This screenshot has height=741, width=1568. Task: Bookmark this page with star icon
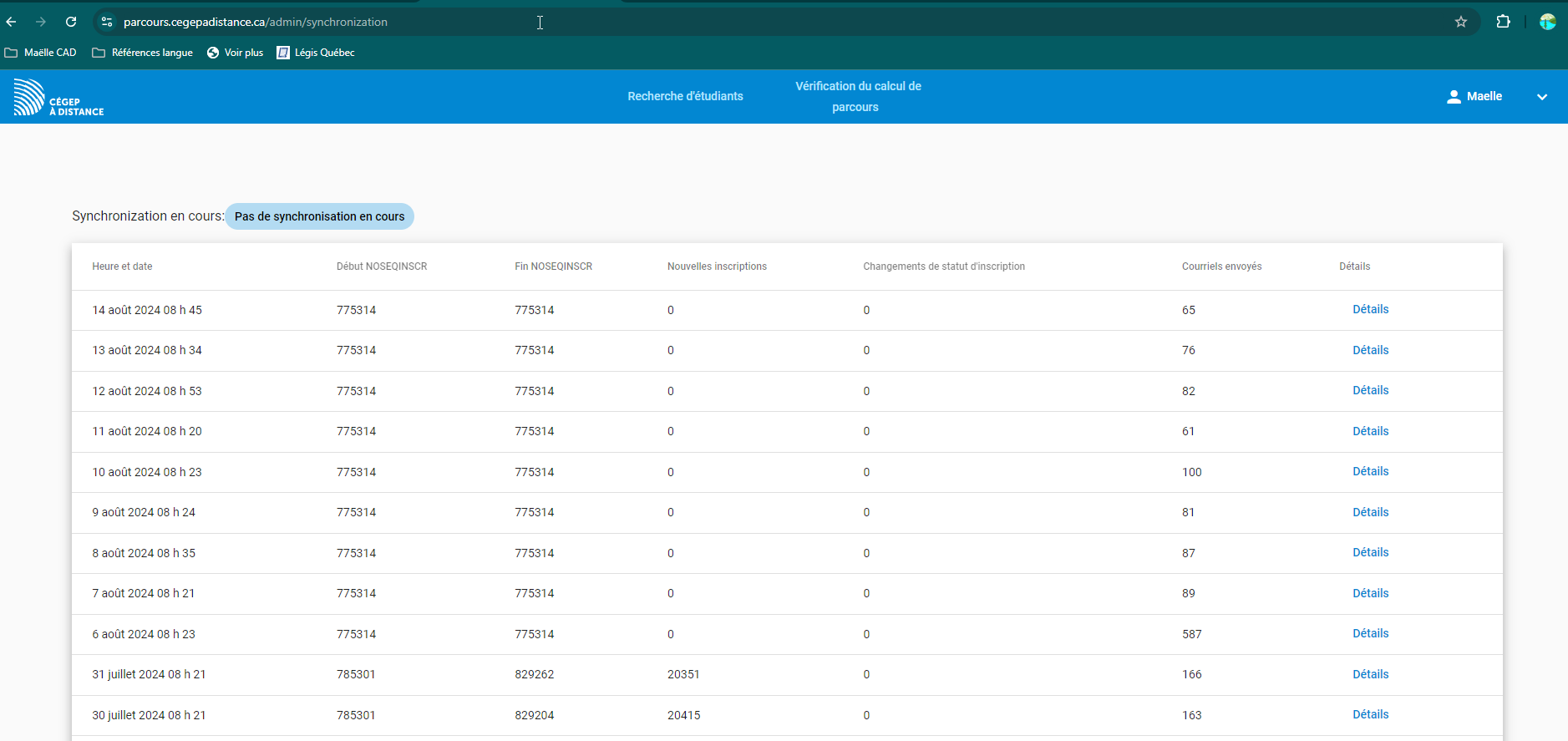pos(1461,22)
